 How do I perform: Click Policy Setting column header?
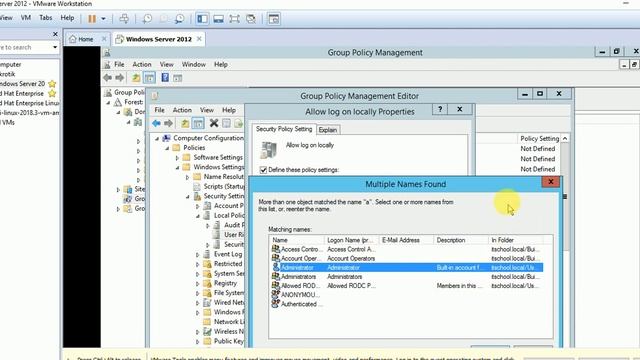click(539, 139)
